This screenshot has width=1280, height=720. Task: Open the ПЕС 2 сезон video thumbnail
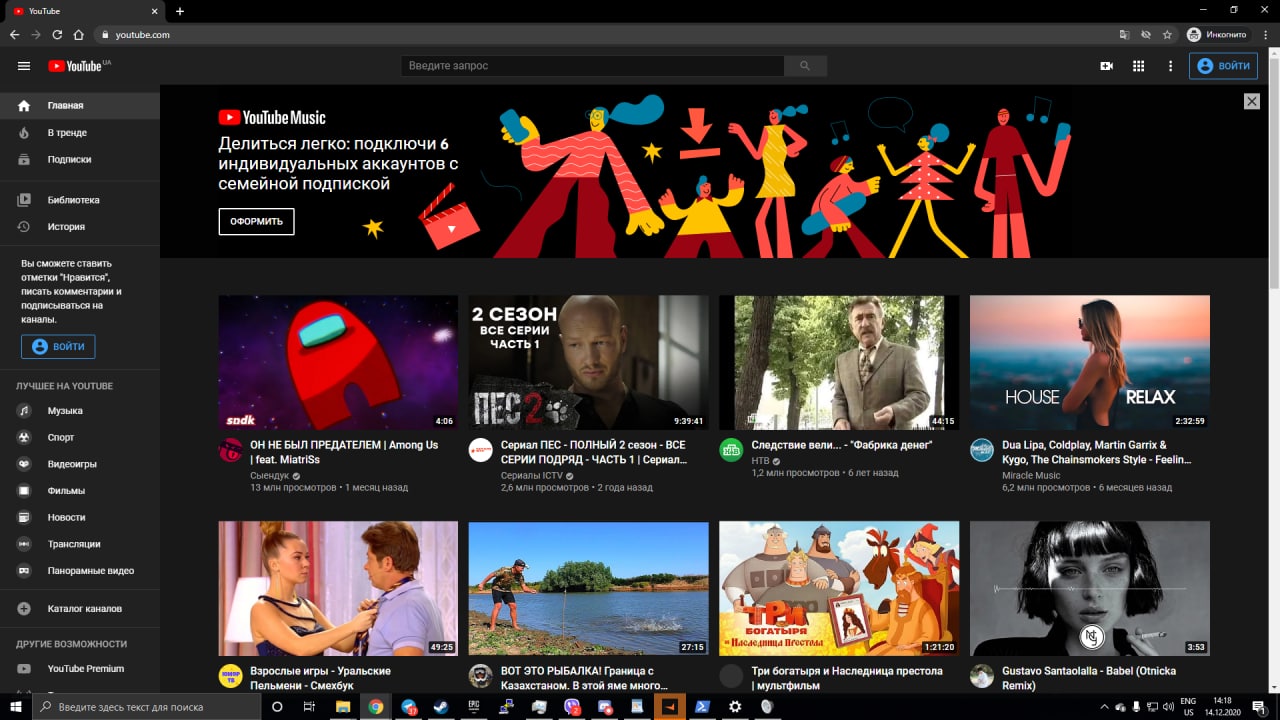(588, 362)
